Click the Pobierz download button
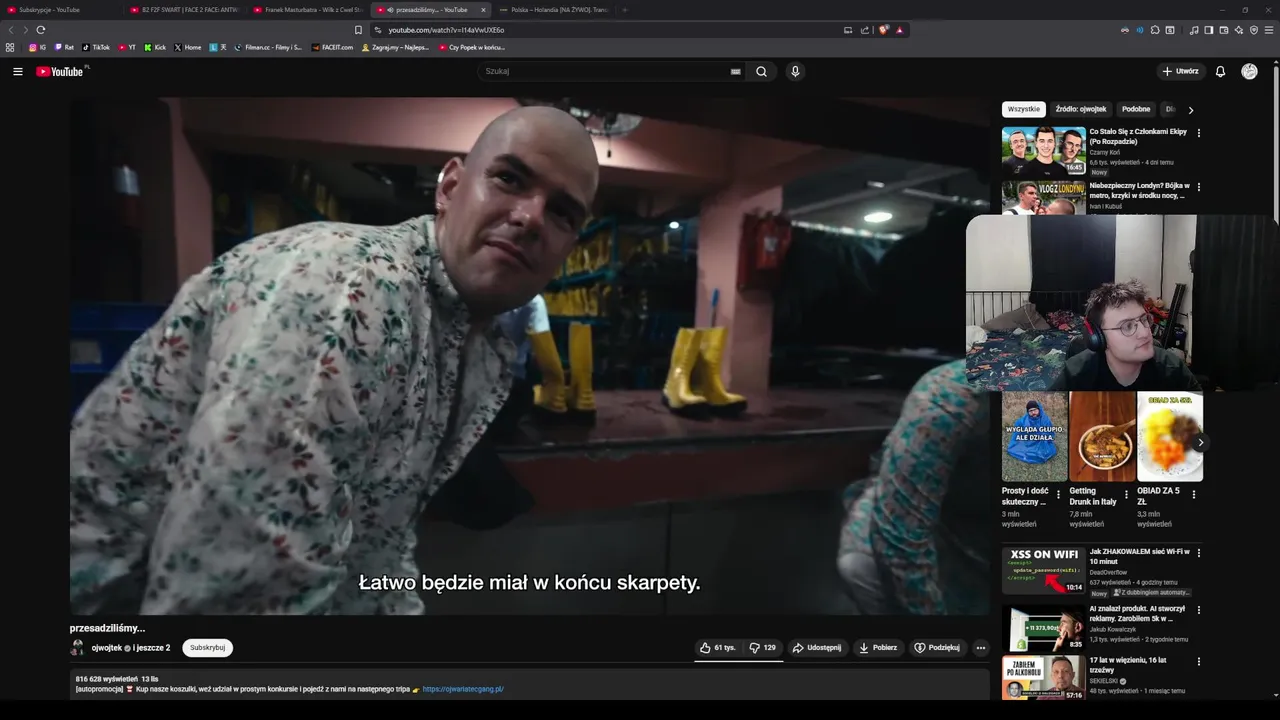This screenshot has height=720, width=1280. (x=878, y=647)
